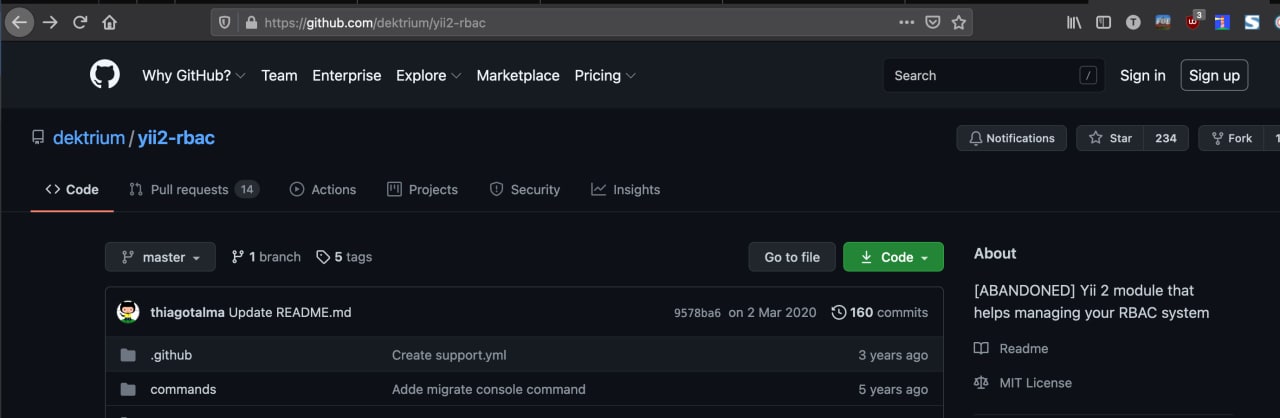
Task: Open the page actions three-dots menu
Action: point(907,22)
